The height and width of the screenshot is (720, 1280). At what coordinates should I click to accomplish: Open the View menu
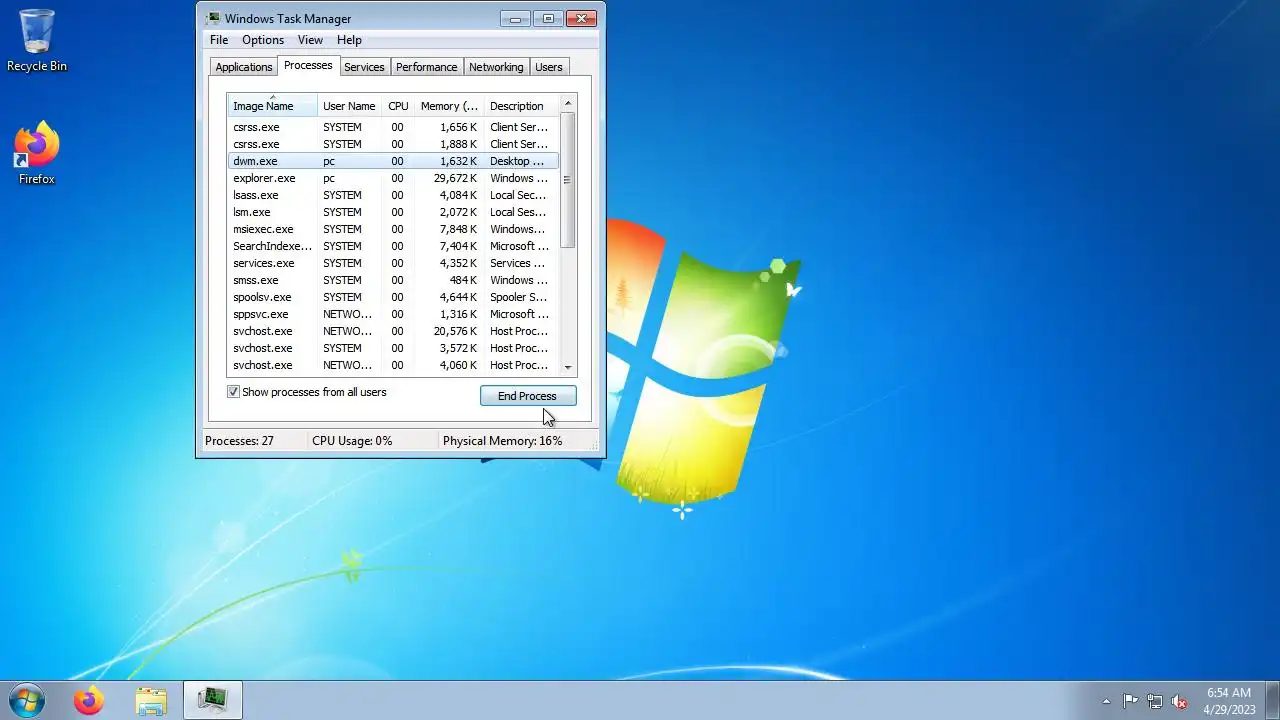[310, 40]
